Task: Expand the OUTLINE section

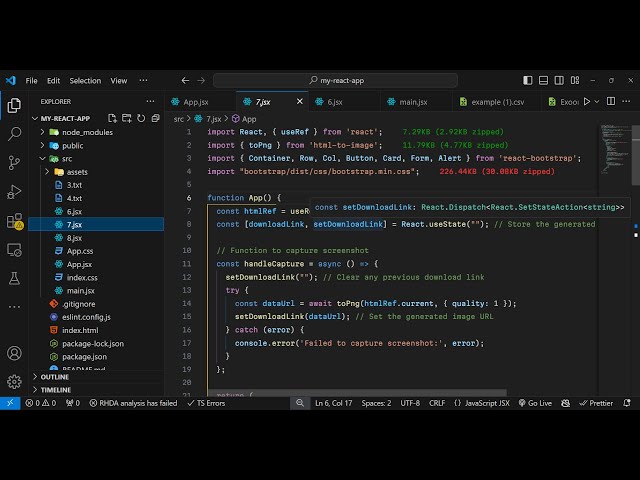Action: tap(55, 377)
